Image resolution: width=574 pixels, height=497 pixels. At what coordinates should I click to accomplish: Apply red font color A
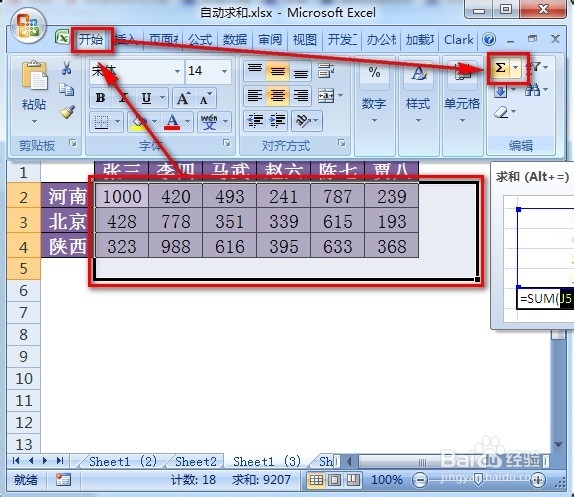tap(172, 122)
